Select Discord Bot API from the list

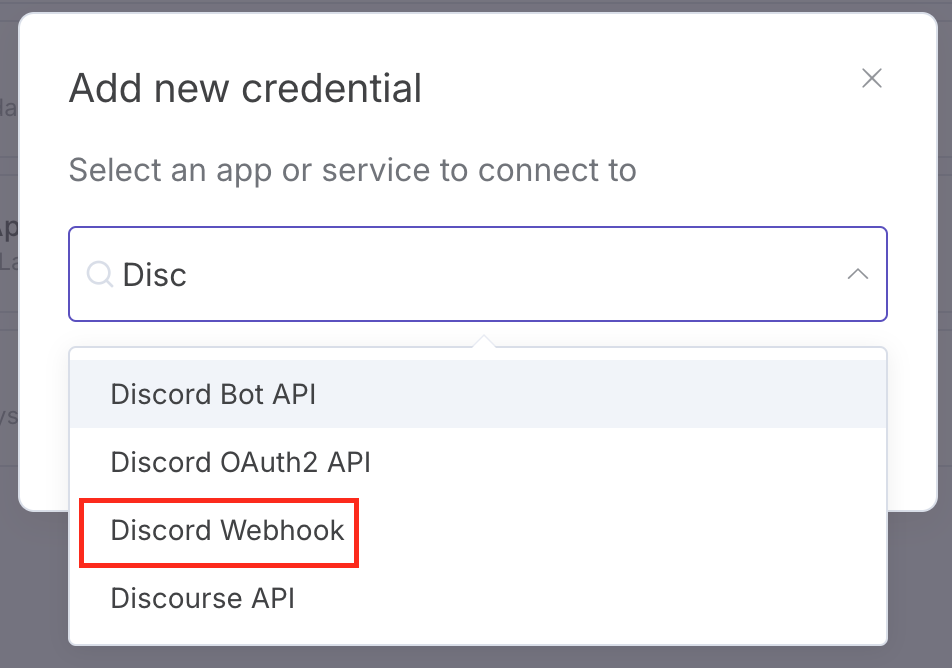(x=213, y=394)
